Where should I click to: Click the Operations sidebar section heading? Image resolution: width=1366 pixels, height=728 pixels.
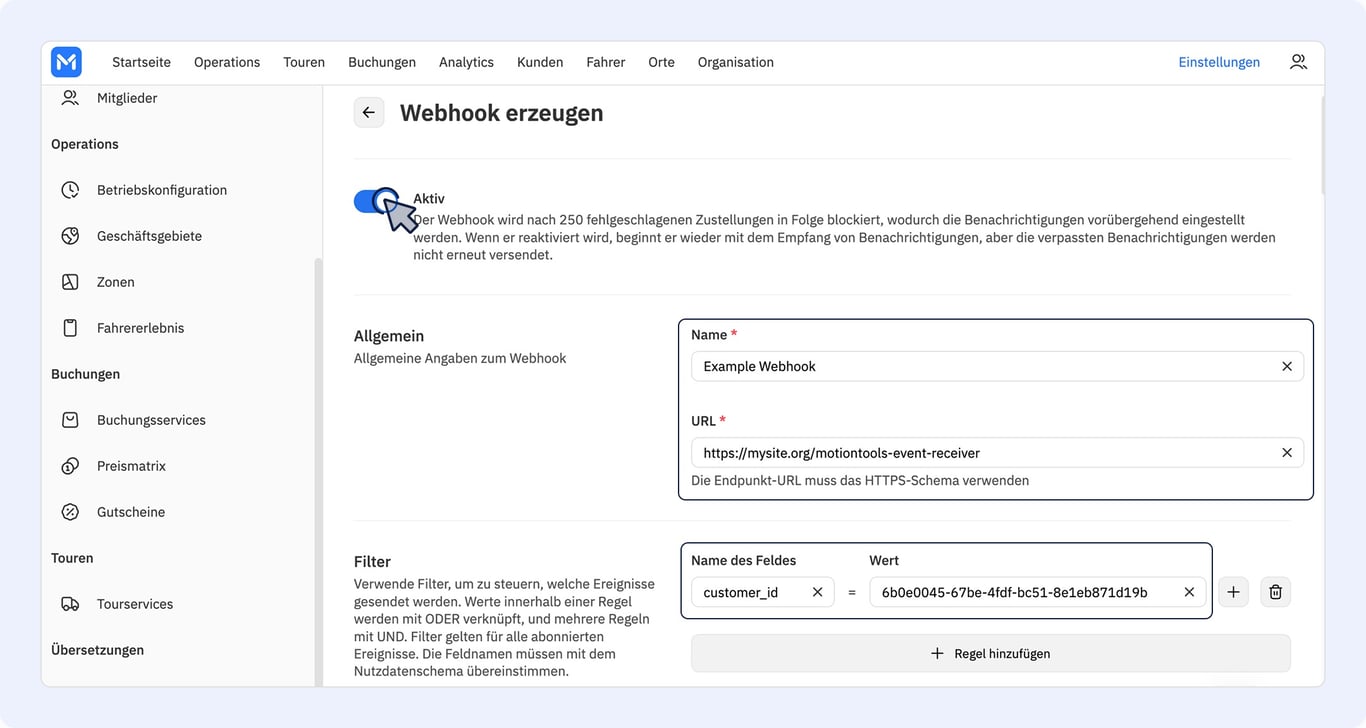(x=85, y=144)
